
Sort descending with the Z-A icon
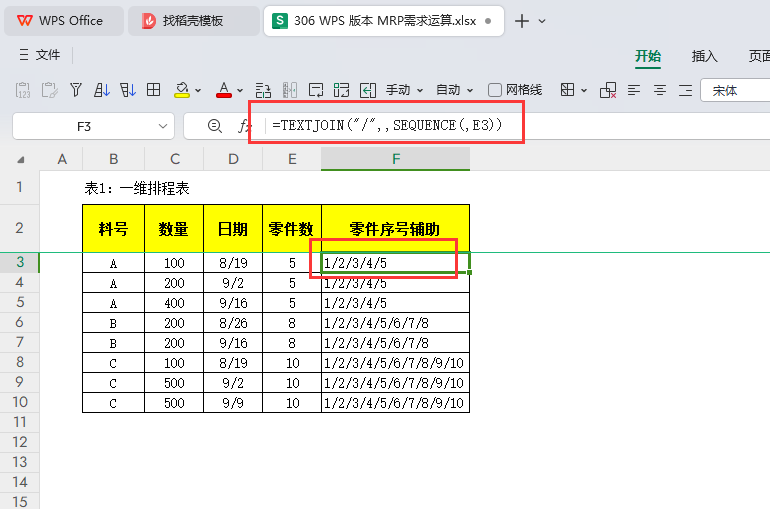coord(128,90)
